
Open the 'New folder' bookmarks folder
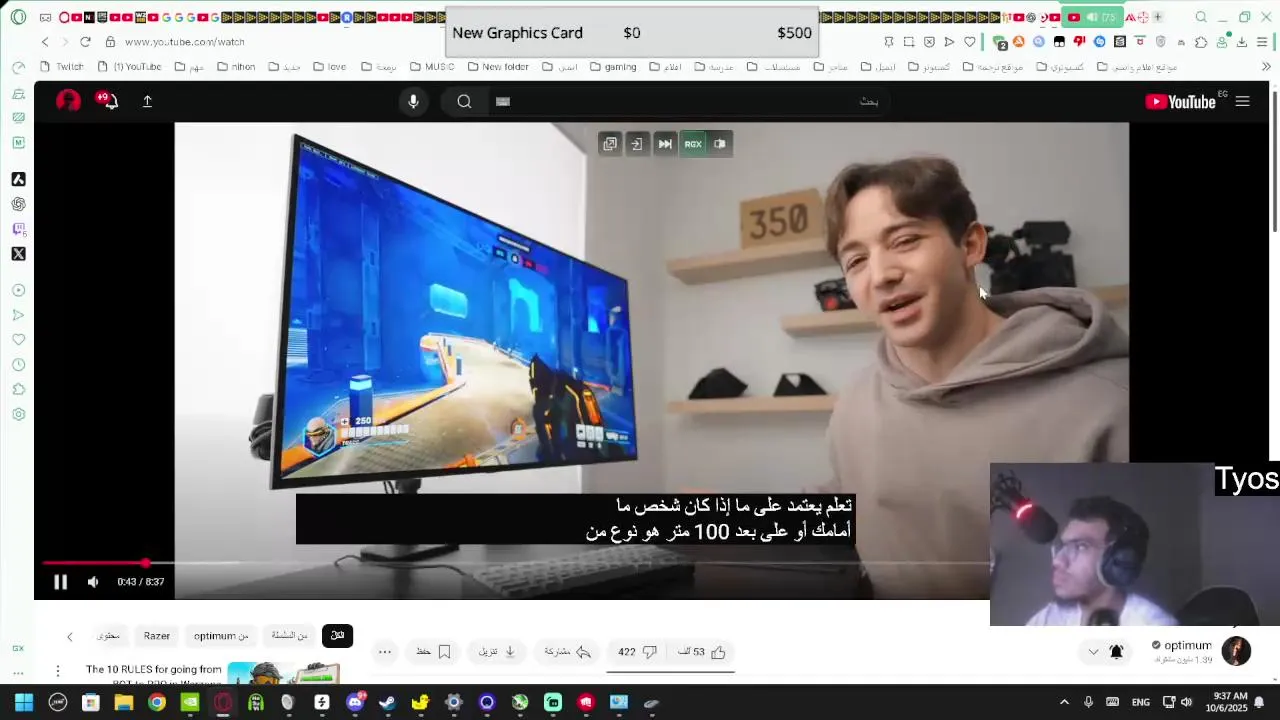click(497, 67)
